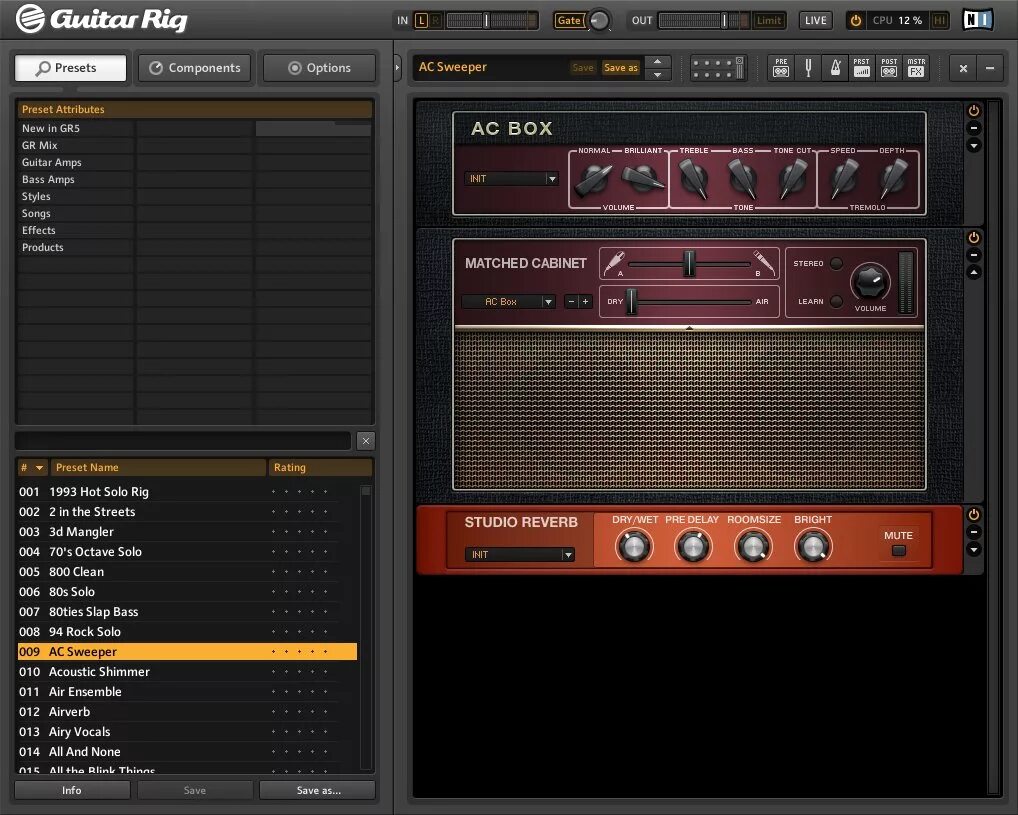This screenshot has height=815, width=1018.
Task: Click the Native Instruments logo
Action: click(976, 17)
